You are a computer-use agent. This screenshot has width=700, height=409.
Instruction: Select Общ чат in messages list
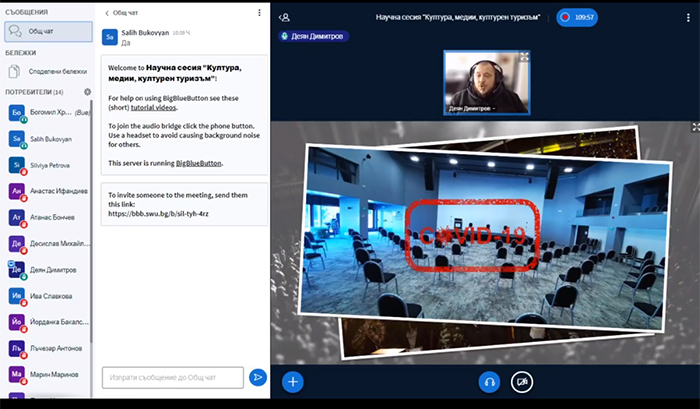[x=48, y=32]
